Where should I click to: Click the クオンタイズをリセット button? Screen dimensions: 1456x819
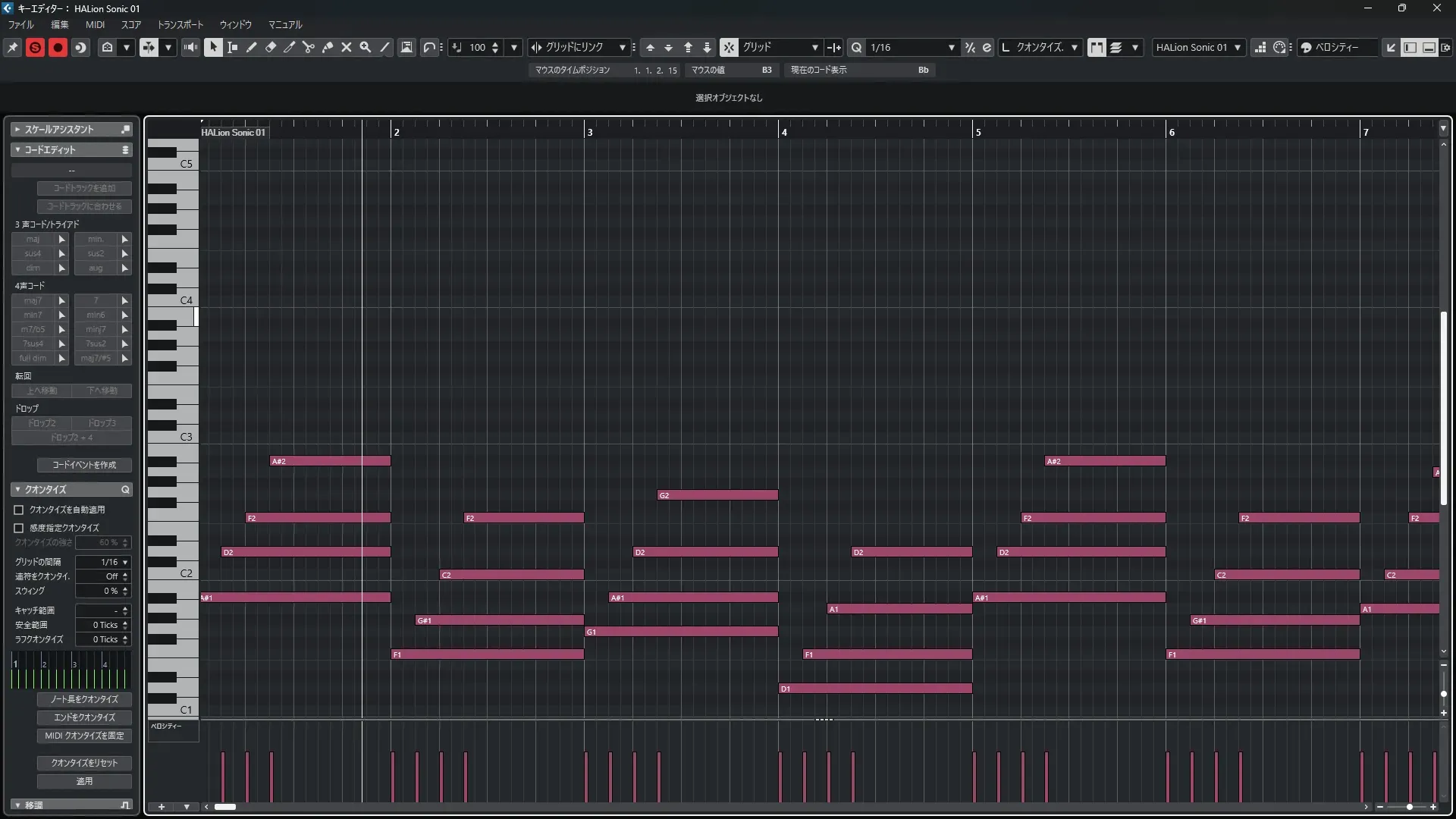(x=84, y=763)
